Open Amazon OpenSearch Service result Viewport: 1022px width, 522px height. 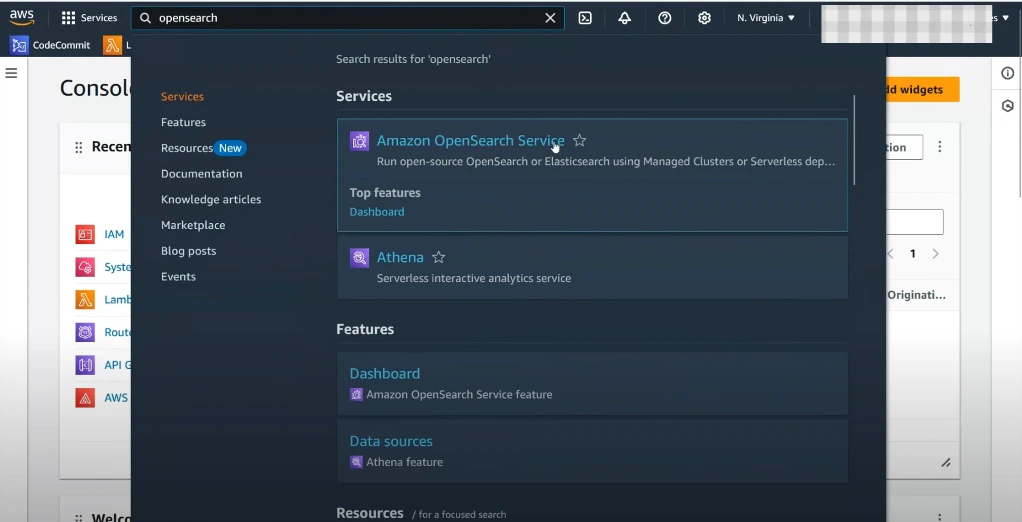[471, 140]
